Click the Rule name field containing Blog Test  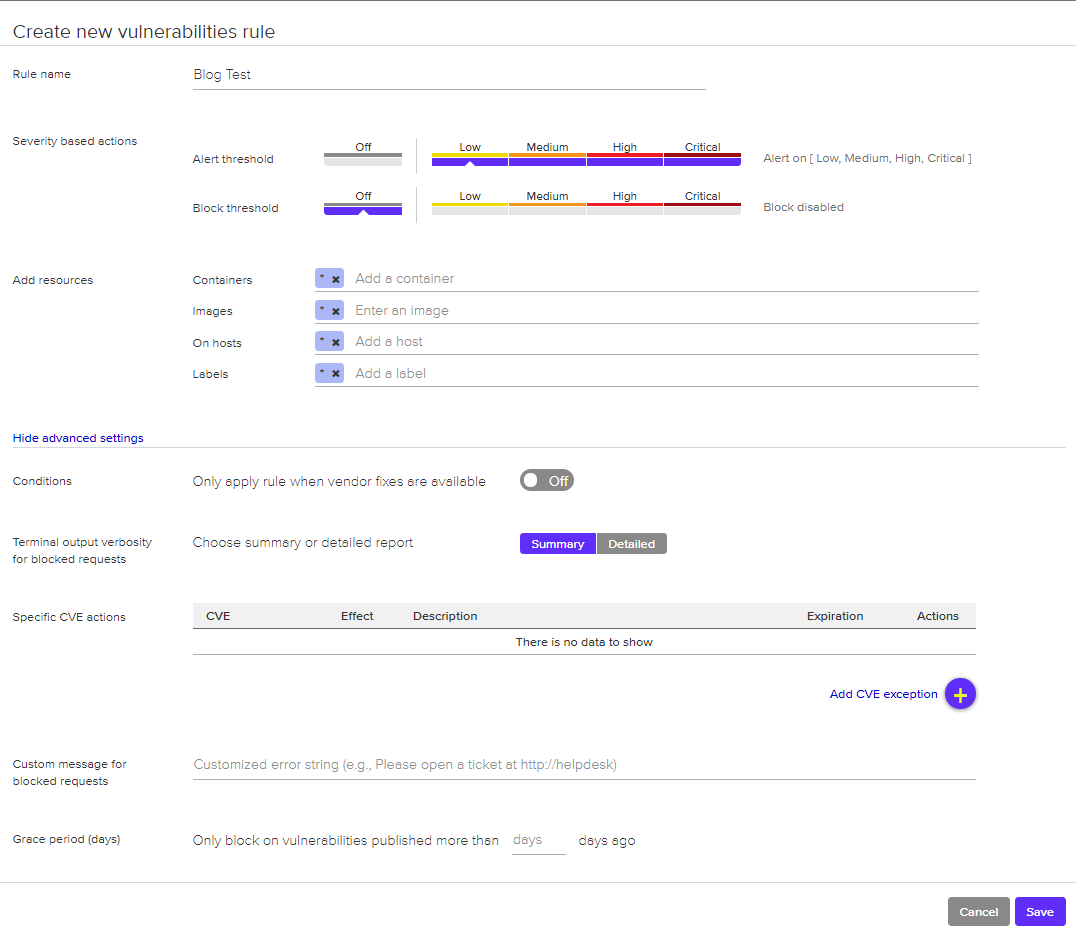tap(448, 75)
